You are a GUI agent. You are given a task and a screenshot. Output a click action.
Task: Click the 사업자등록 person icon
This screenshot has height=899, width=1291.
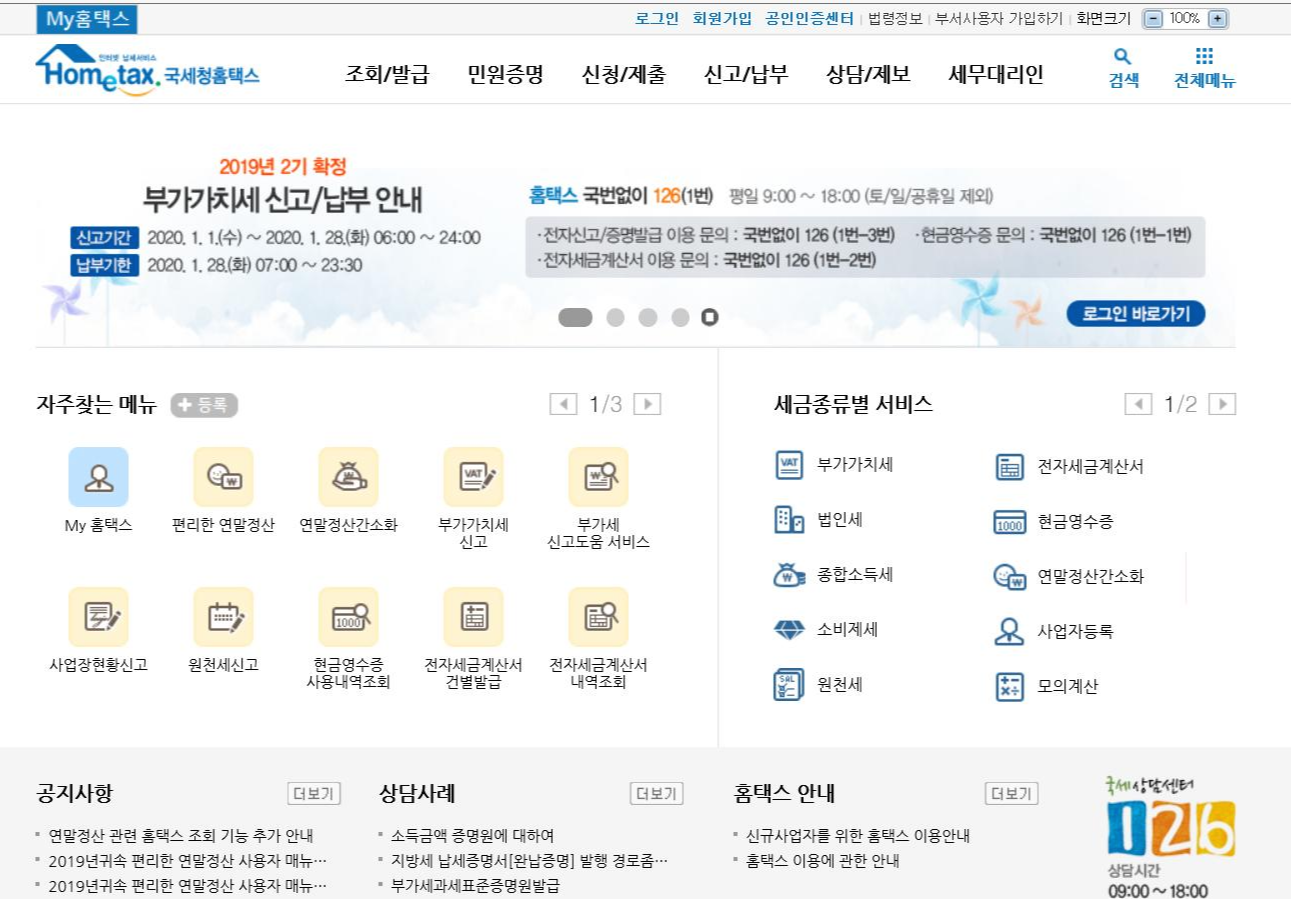point(1009,631)
